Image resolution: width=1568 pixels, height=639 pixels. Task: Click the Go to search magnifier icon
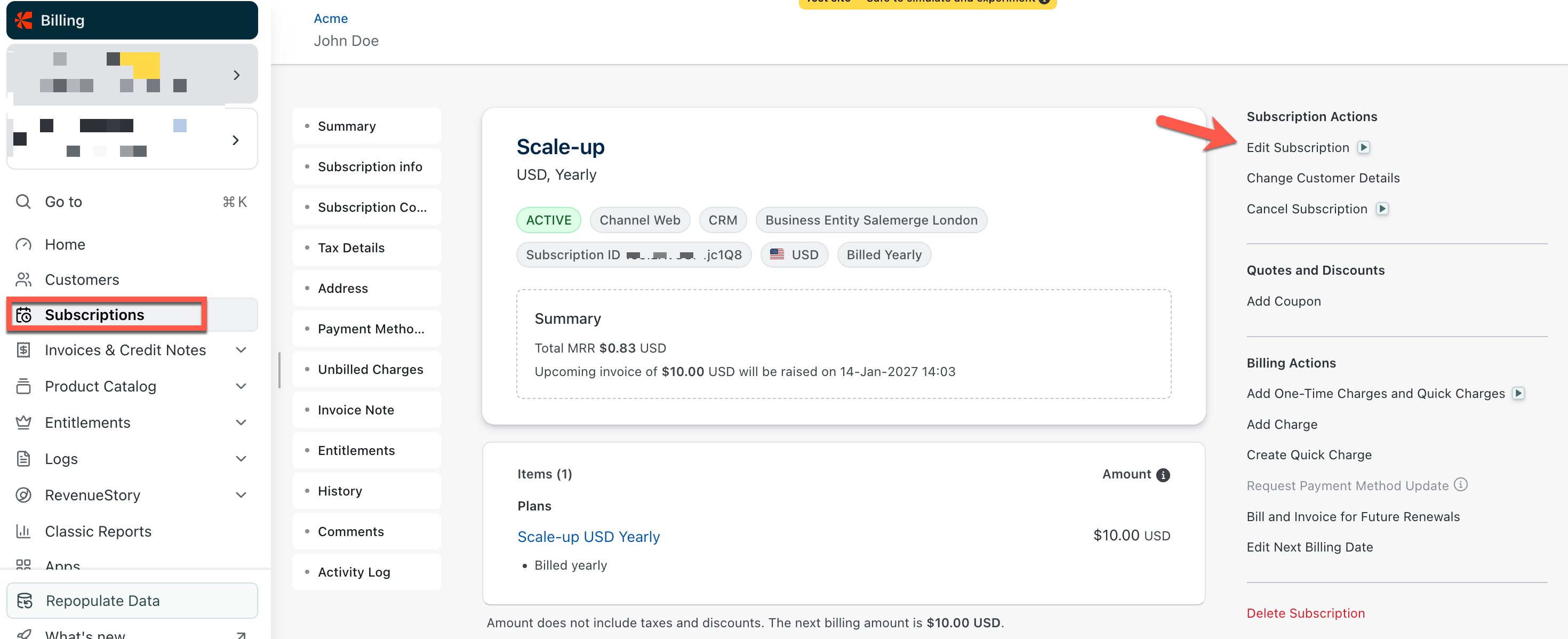(23, 202)
